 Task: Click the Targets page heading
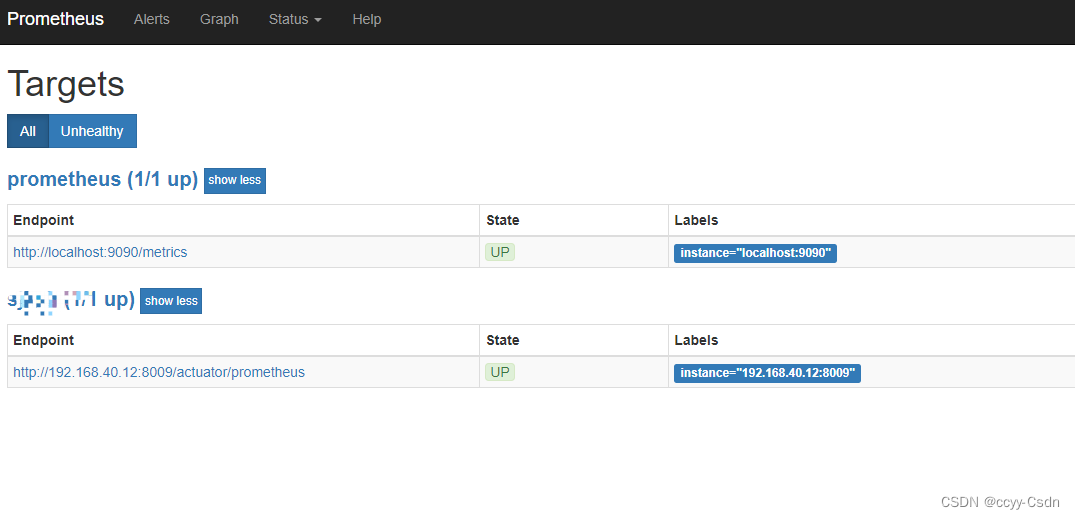pos(66,85)
